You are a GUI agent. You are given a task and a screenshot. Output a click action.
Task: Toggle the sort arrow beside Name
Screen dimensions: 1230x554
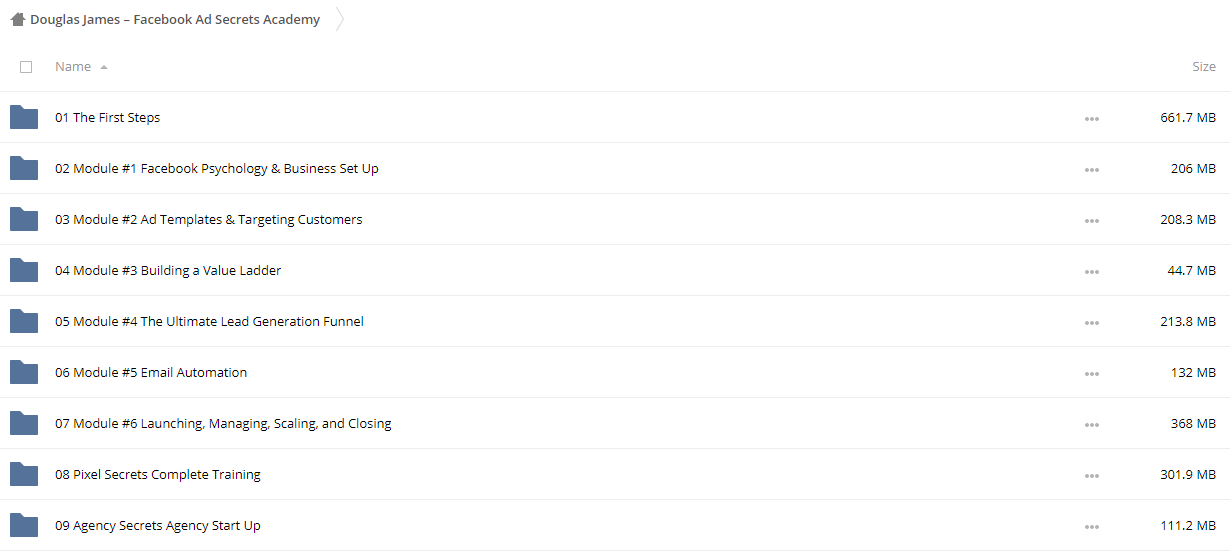pos(104,67)
